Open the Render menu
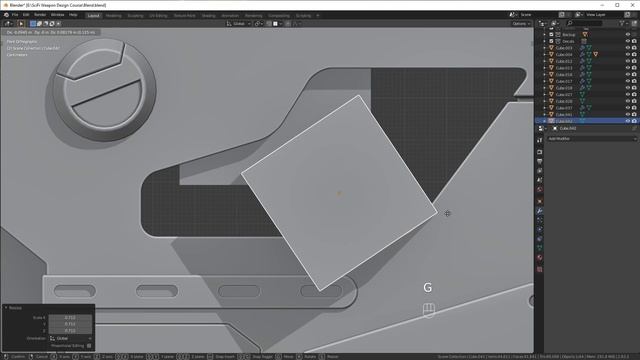Viewport: 640px width, 360px height. point(40,15)
